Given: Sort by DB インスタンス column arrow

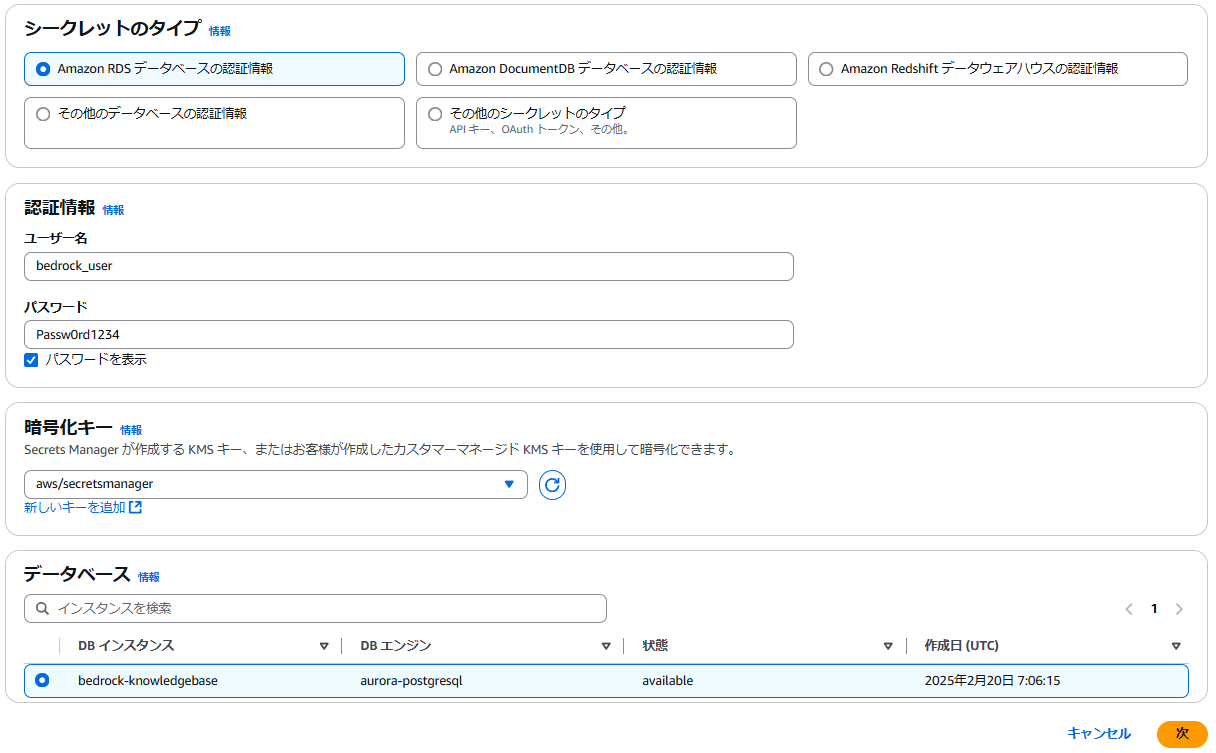Looking at the screenshot, I should tap(324, 646).
